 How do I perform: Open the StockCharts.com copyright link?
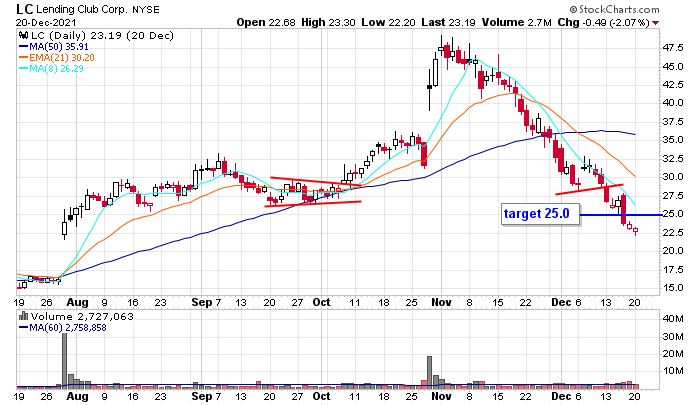[x=614, y=9]
